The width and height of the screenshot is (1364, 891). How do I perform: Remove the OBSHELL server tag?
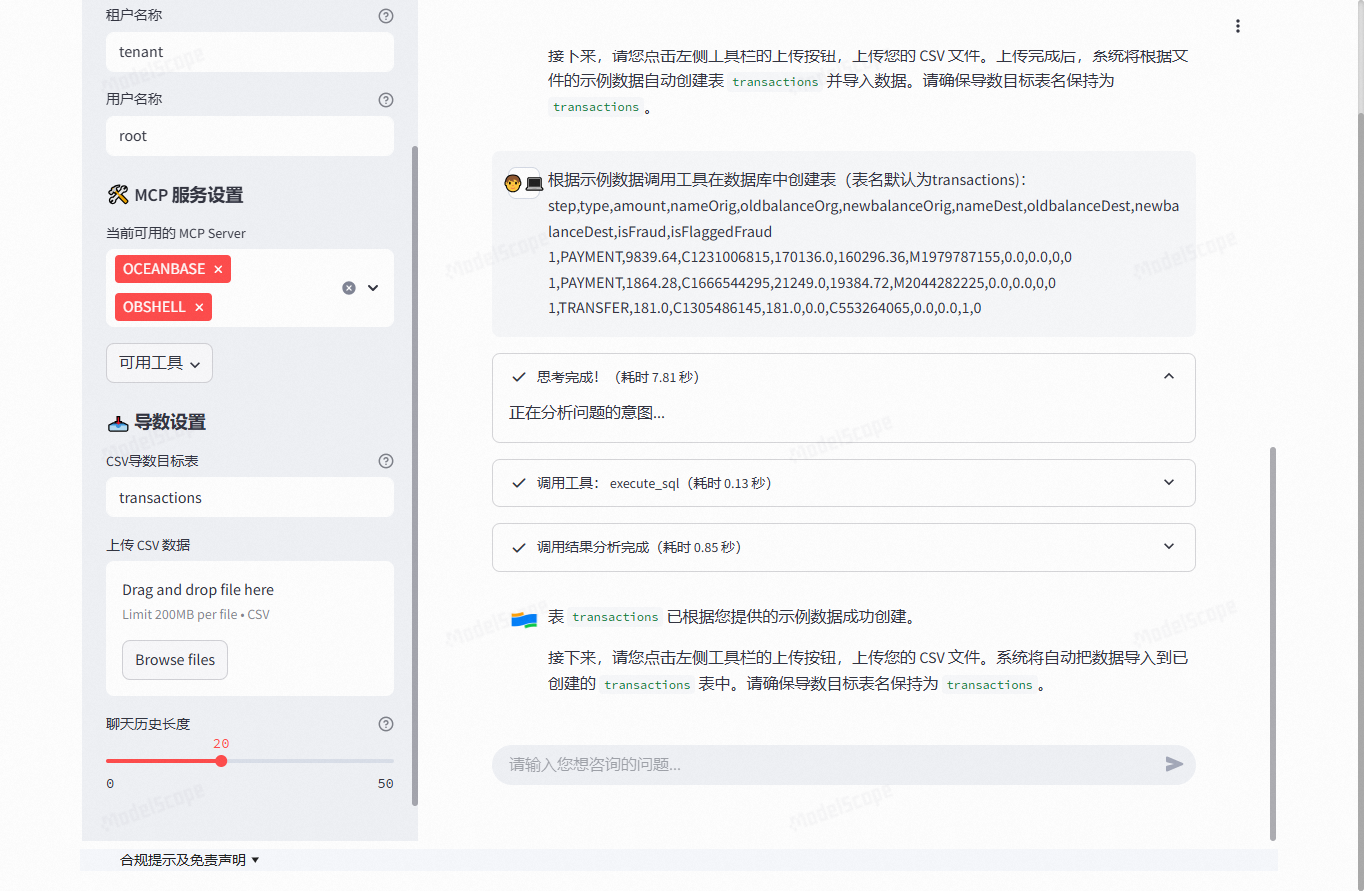click(201, 307)
